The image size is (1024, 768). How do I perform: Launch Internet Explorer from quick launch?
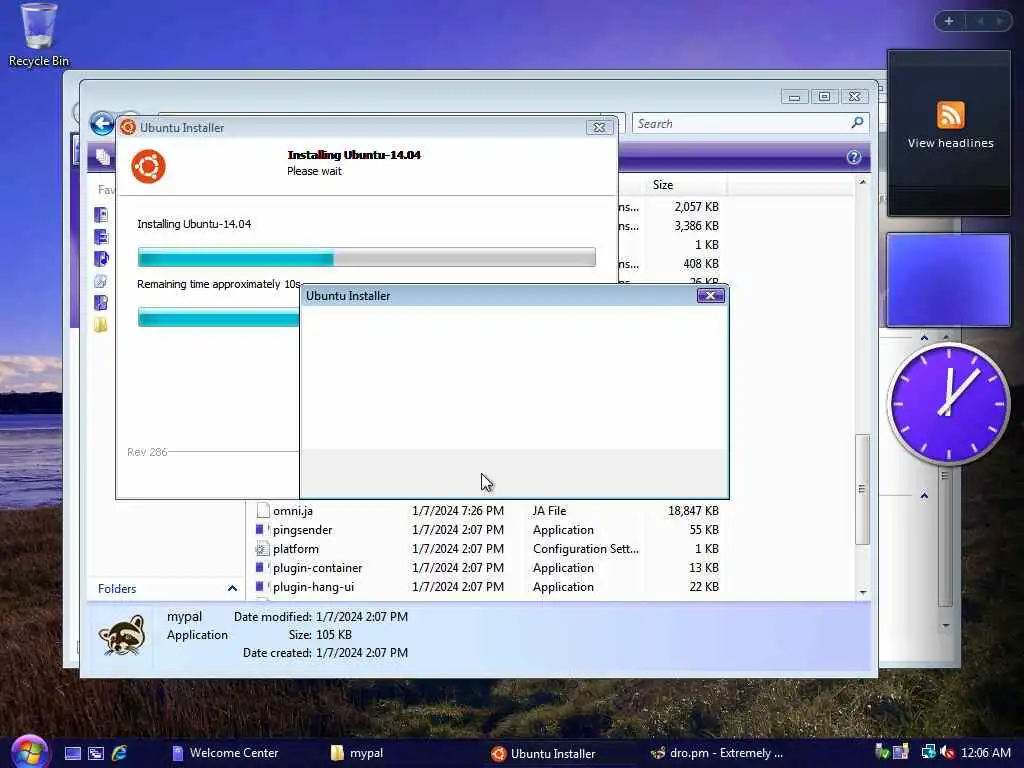point(120,753)
